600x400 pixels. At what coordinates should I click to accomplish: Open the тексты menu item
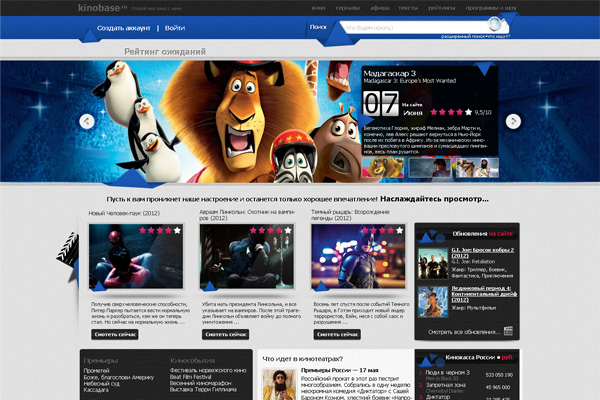(x=408, y=8)
